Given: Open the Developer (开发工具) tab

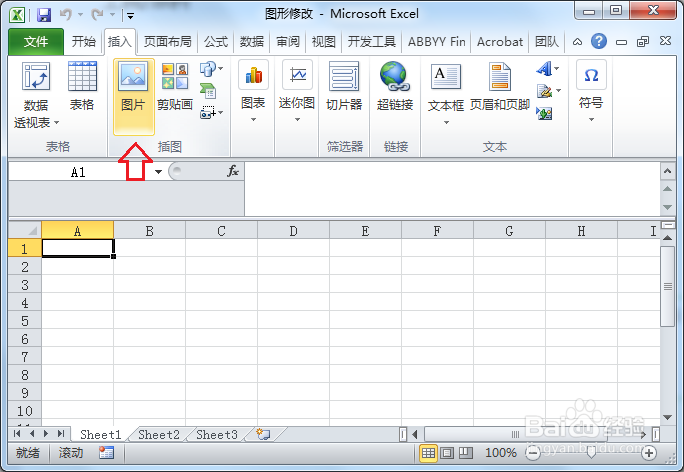Looking at the screenshot, I should (372, 41).
